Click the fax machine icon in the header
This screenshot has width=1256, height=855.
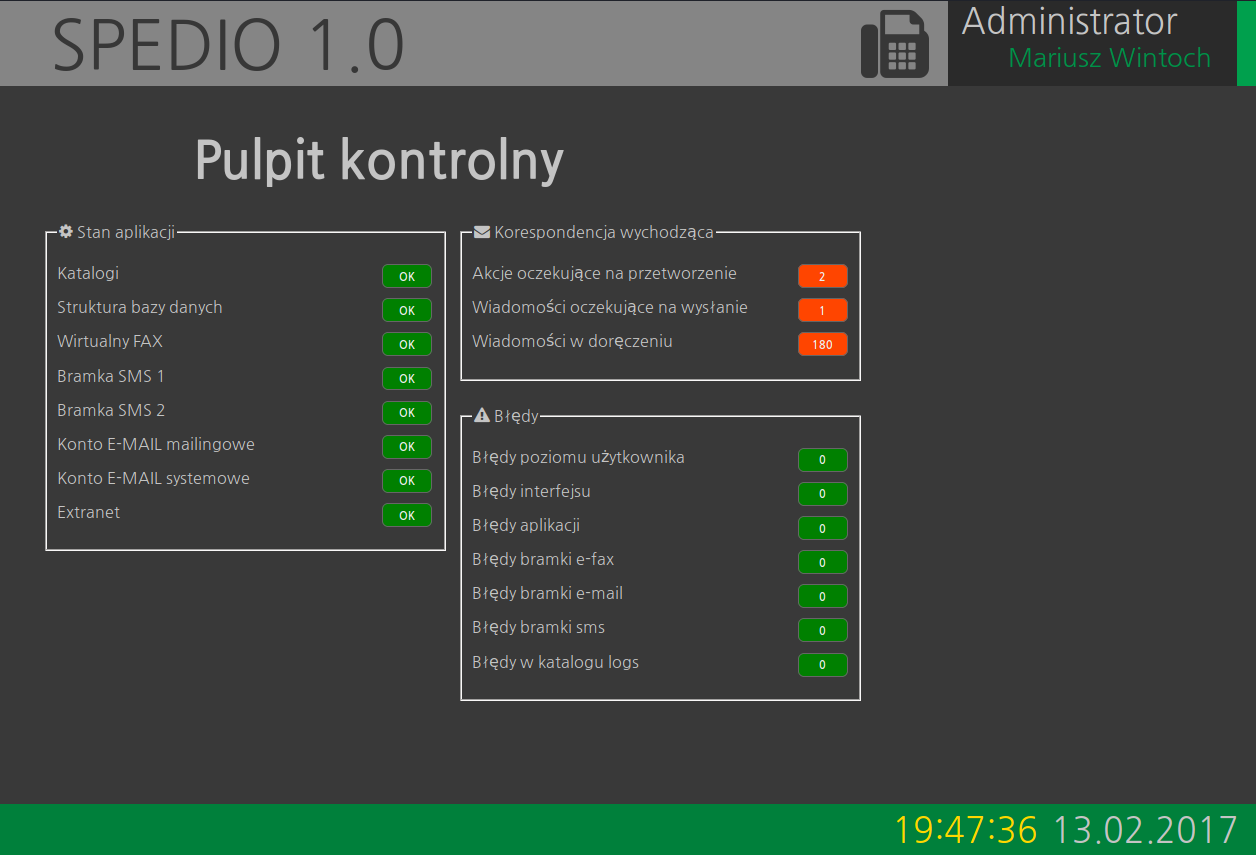click(x=895, y=43)
